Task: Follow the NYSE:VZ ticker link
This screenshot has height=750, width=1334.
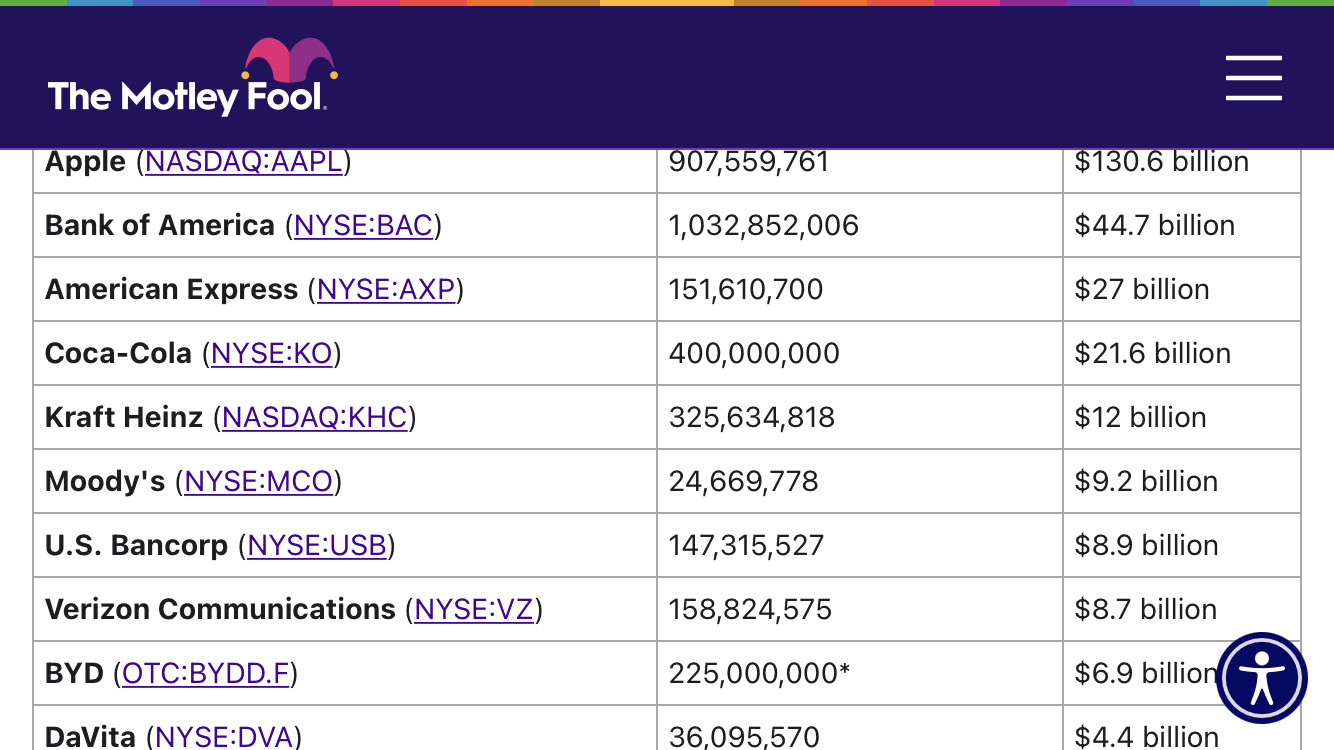Action: click(x=473, y=610)
